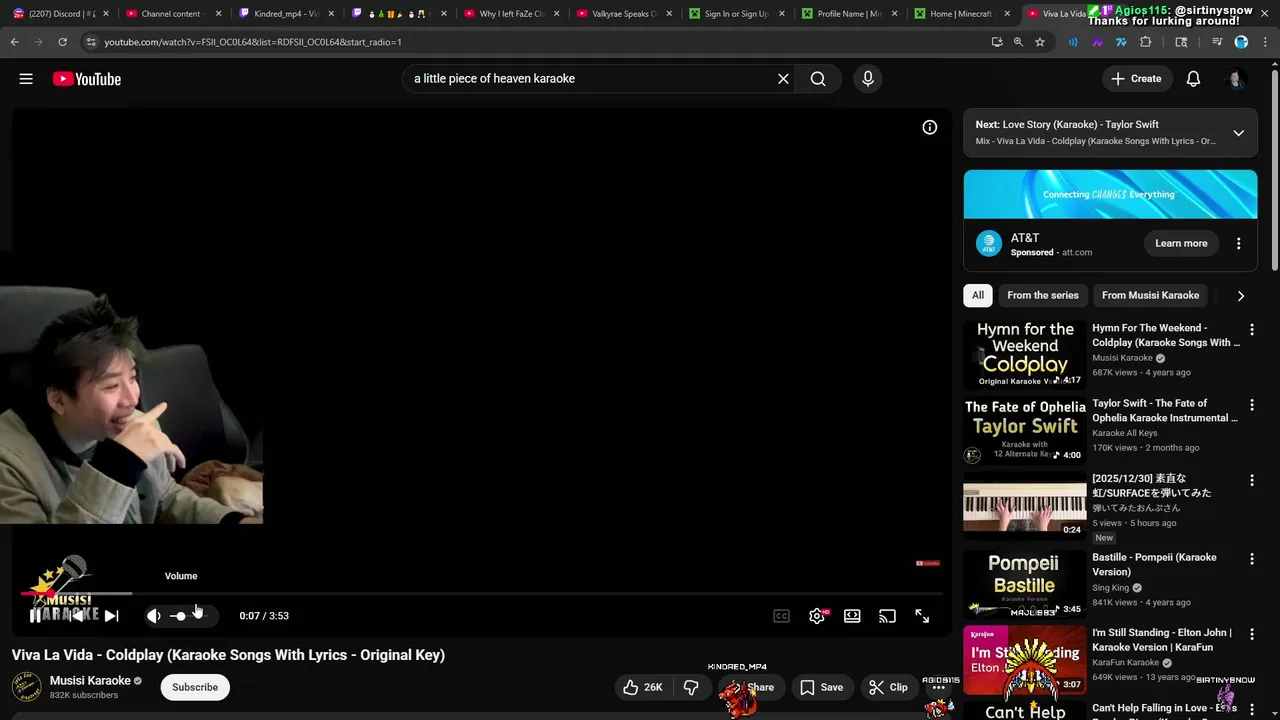Bookmark this page with the star icon
Screen dimensions: 1280x720
(1040, 42)
